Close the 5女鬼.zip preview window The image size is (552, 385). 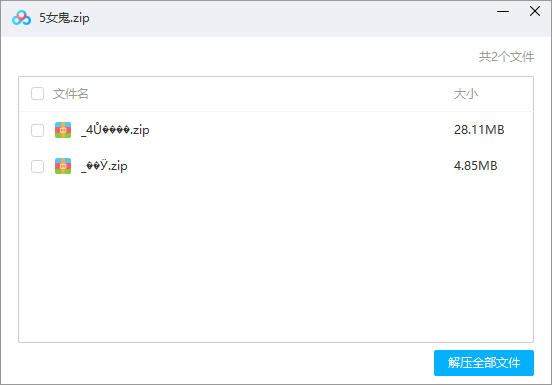pyautogui.click(x=535, y=11)
